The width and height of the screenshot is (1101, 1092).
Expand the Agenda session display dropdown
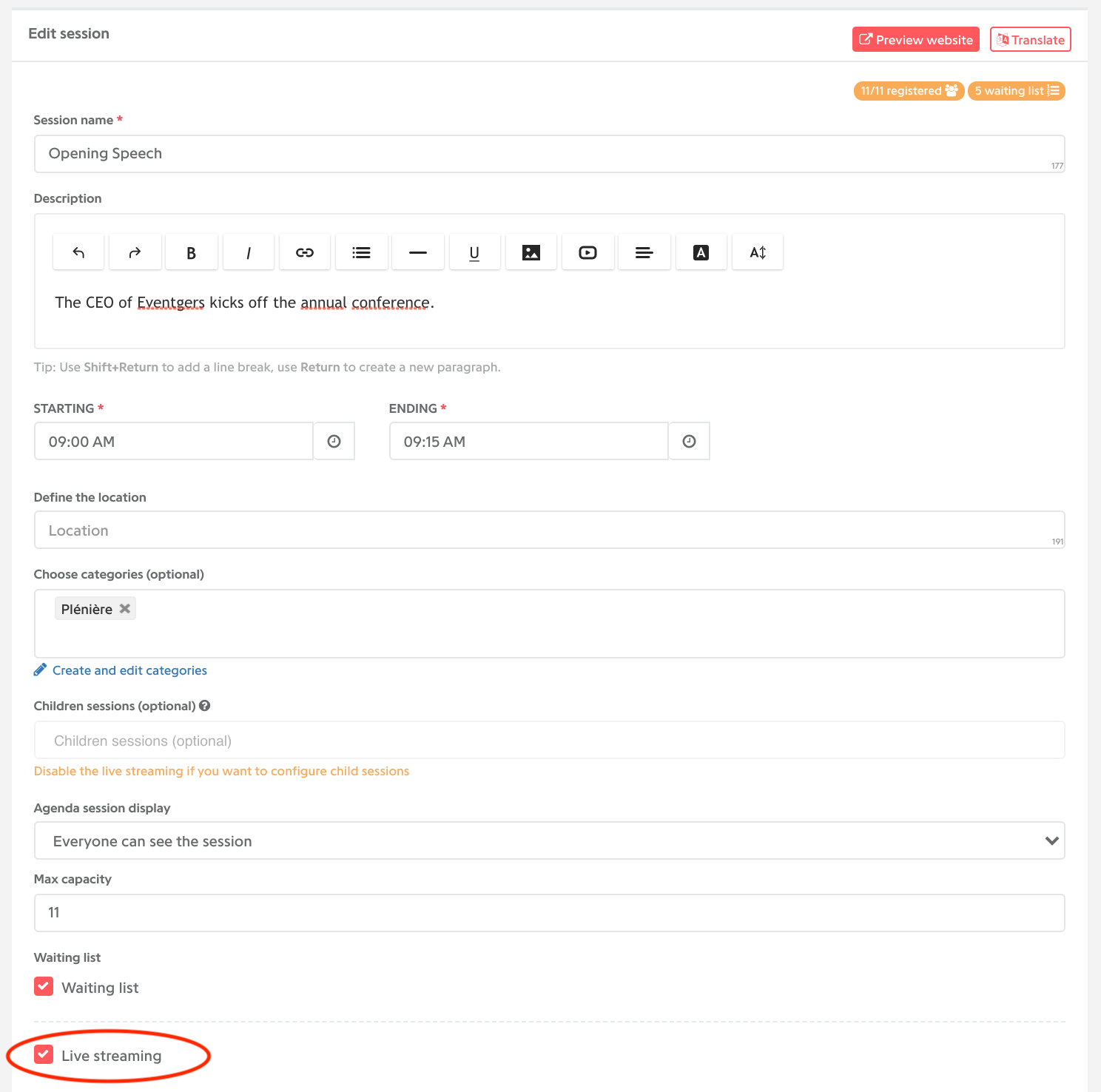(549, 840)
